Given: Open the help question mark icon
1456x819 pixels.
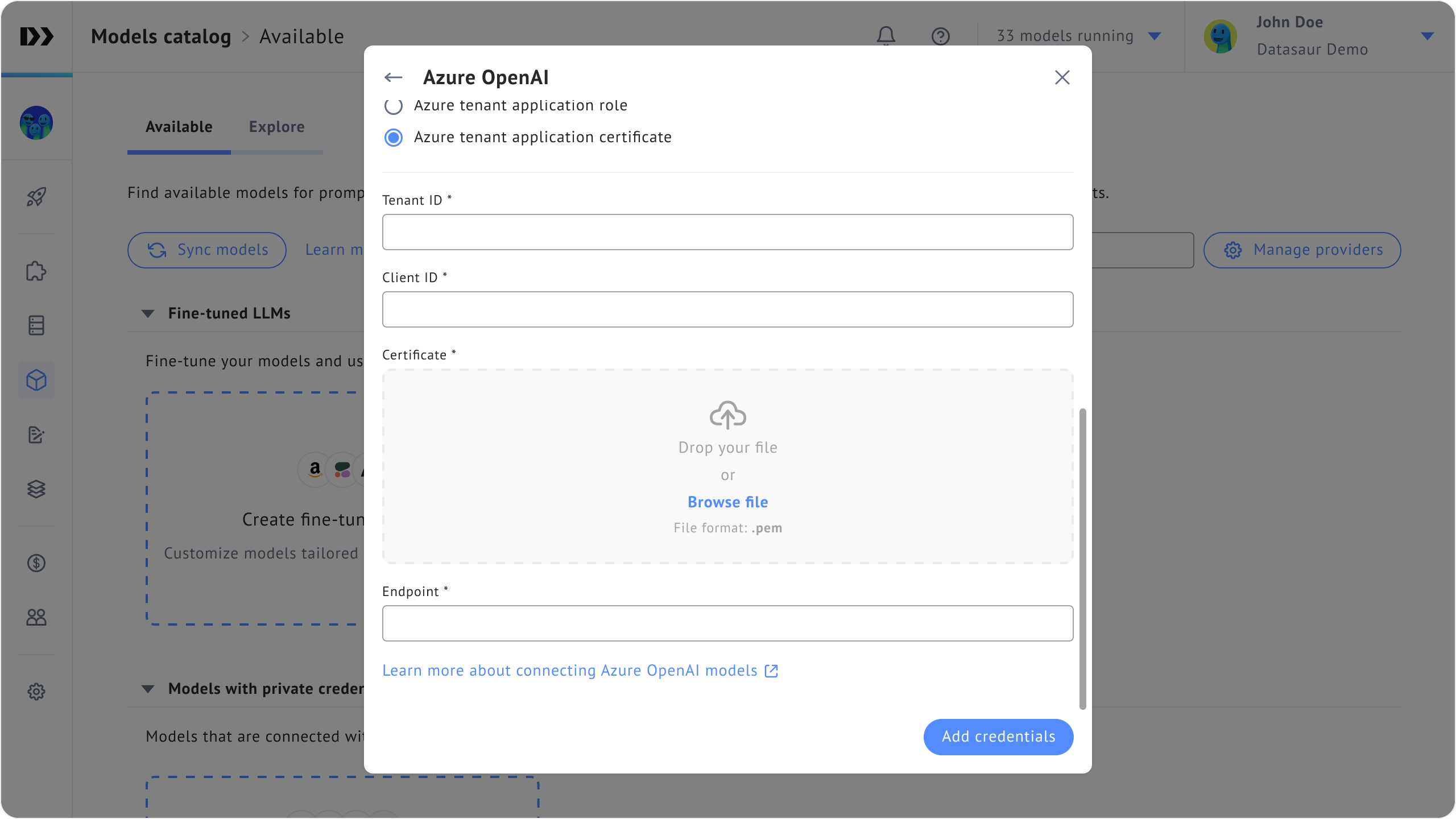Looking at the screenshot, I should 940,36.
